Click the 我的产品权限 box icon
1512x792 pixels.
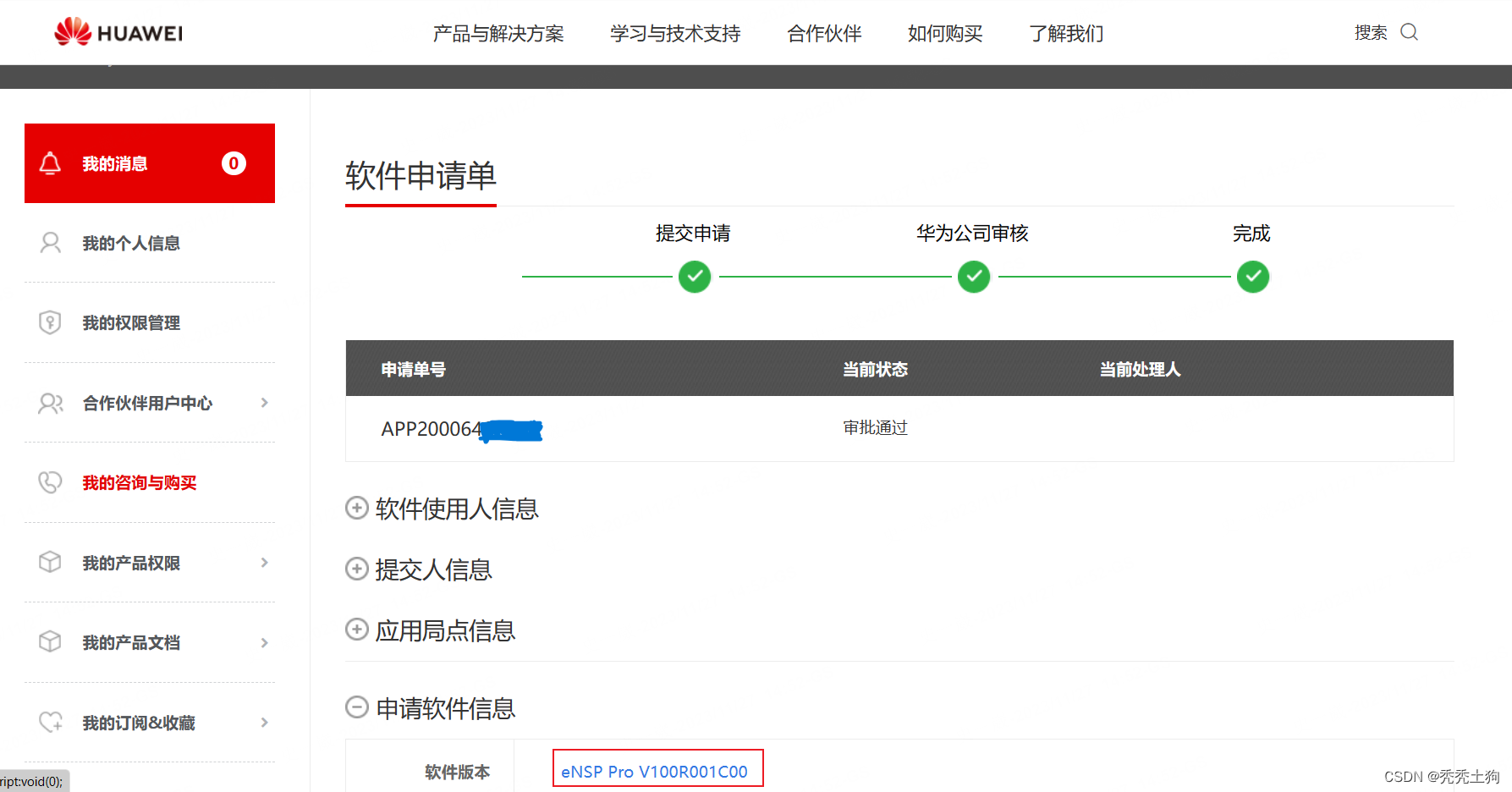pos(51,562)
